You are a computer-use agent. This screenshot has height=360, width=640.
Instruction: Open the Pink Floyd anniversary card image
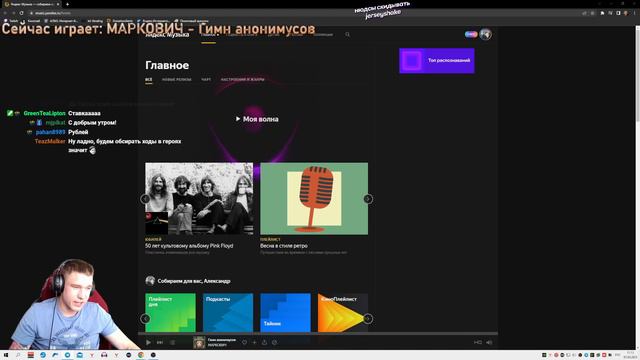pos(199,199)
